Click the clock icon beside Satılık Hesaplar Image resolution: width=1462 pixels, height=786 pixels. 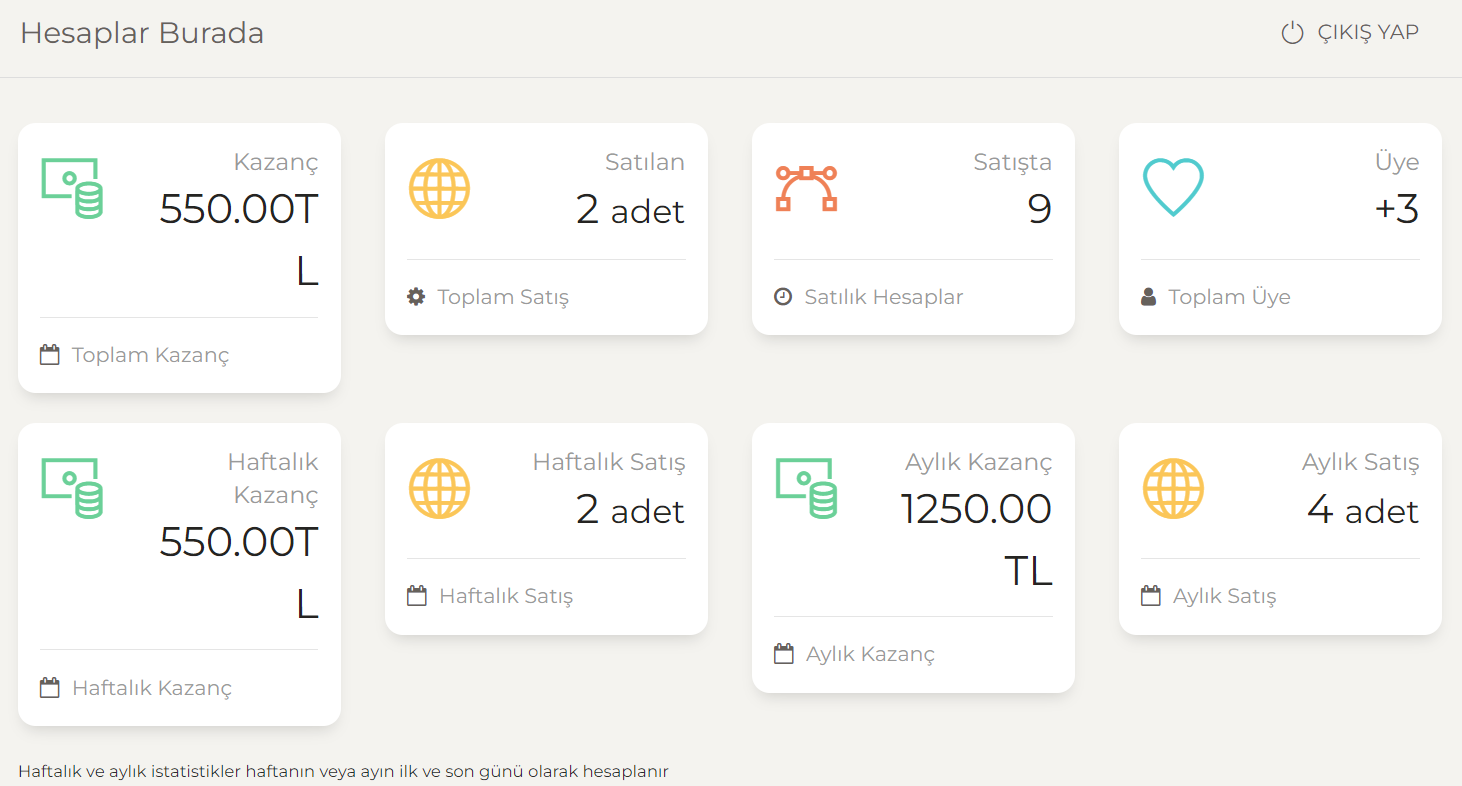[783, 296]
